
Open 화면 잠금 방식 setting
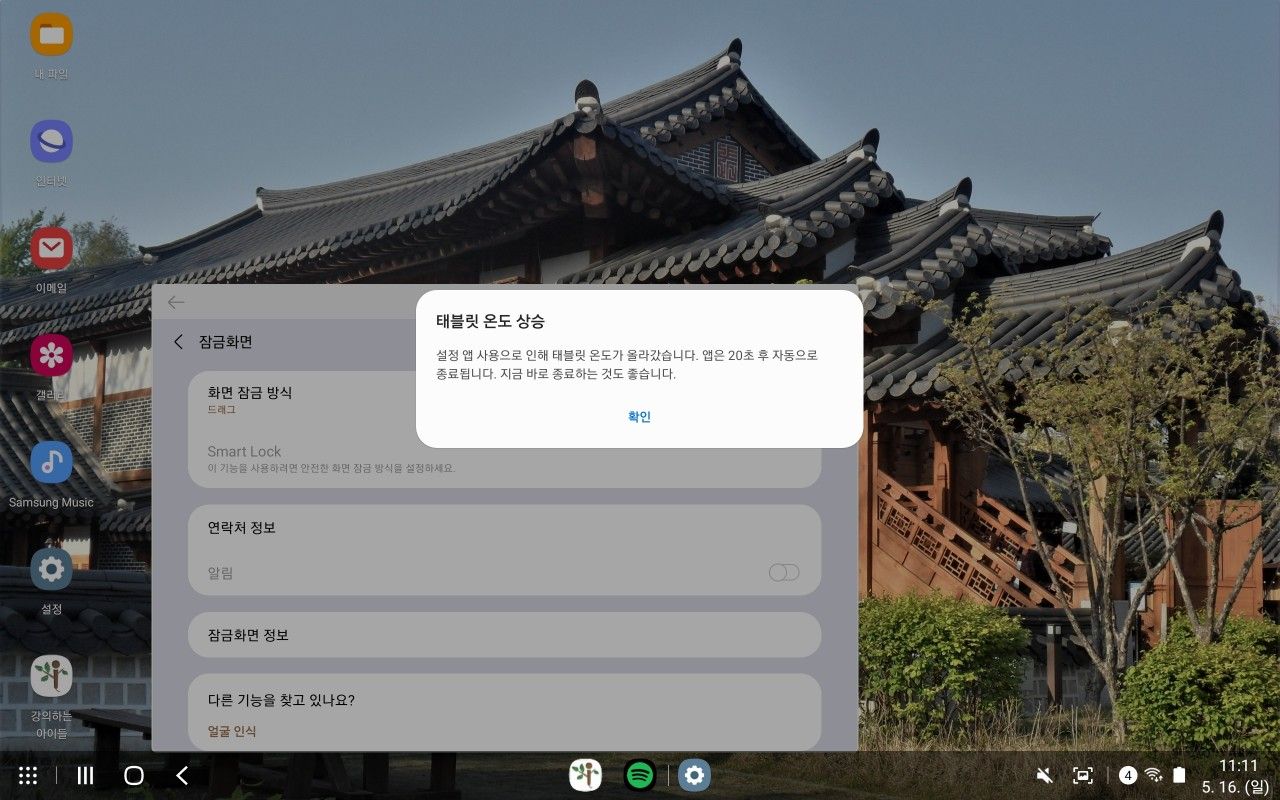pyautogui.click(x=300, y=400)
